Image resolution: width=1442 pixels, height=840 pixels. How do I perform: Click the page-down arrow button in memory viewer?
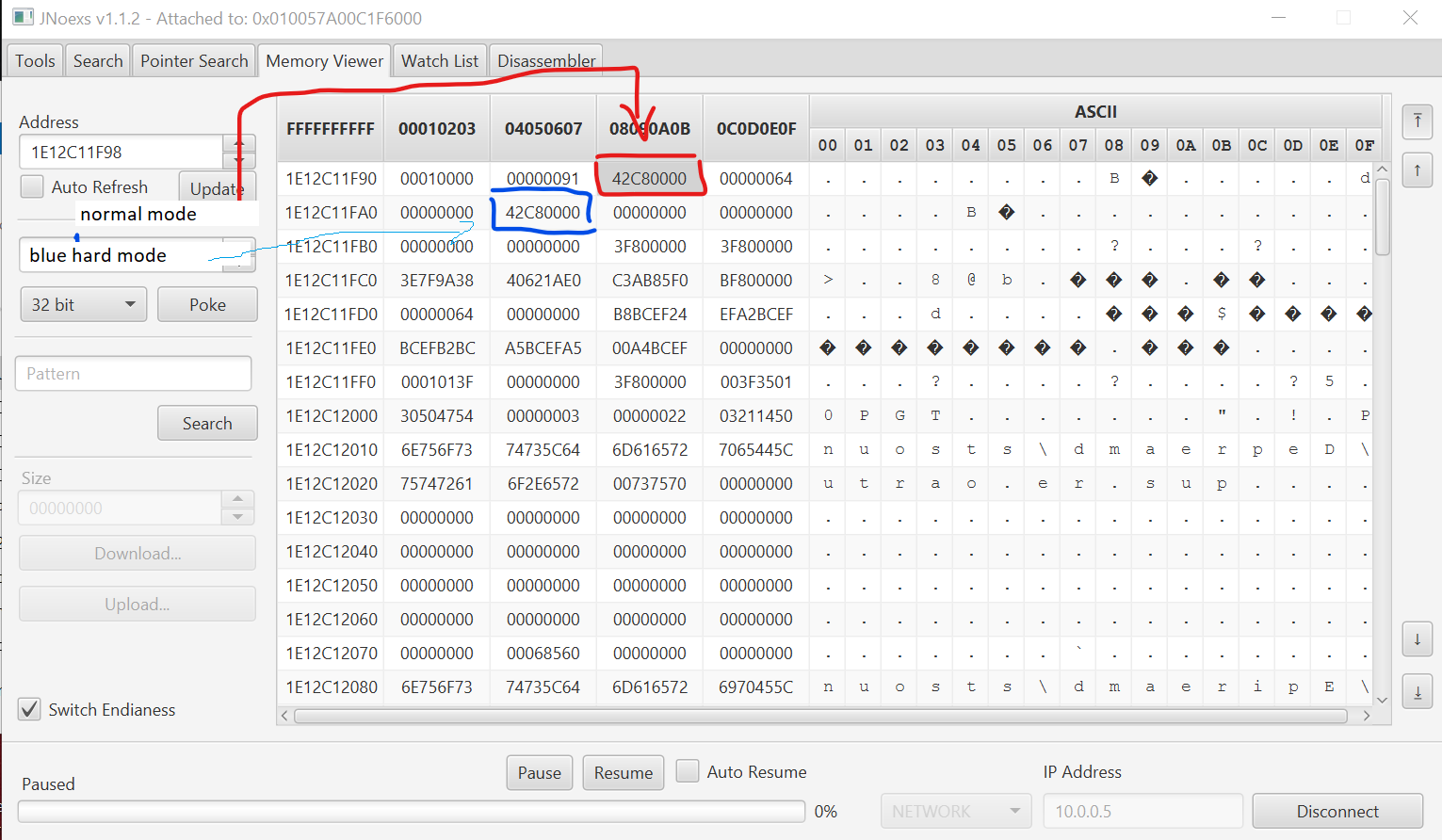(x=1418, y=639)
